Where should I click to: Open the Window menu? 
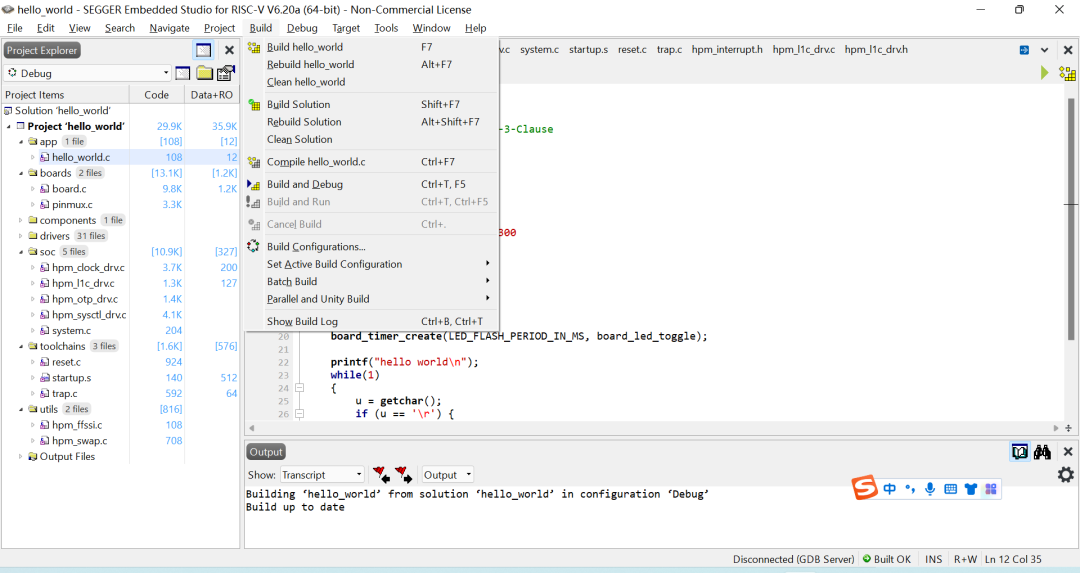(x=431, y=28)
